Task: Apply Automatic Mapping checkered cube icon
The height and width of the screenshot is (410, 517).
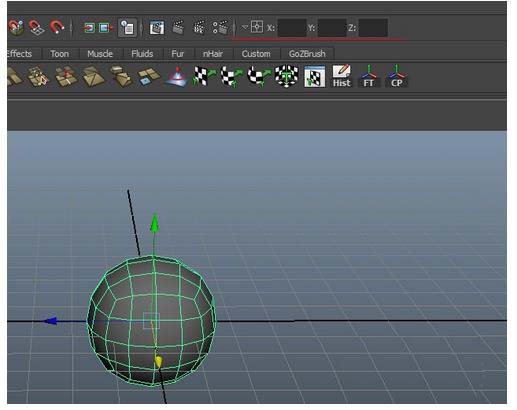Action: pos(286,77)
